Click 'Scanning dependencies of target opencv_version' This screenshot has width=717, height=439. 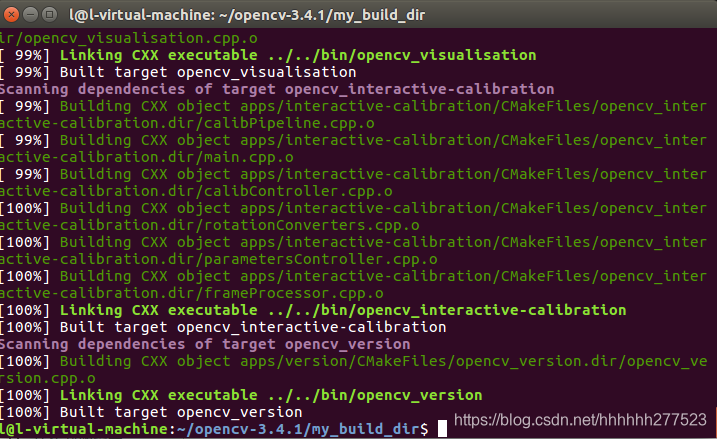[205, 344]
